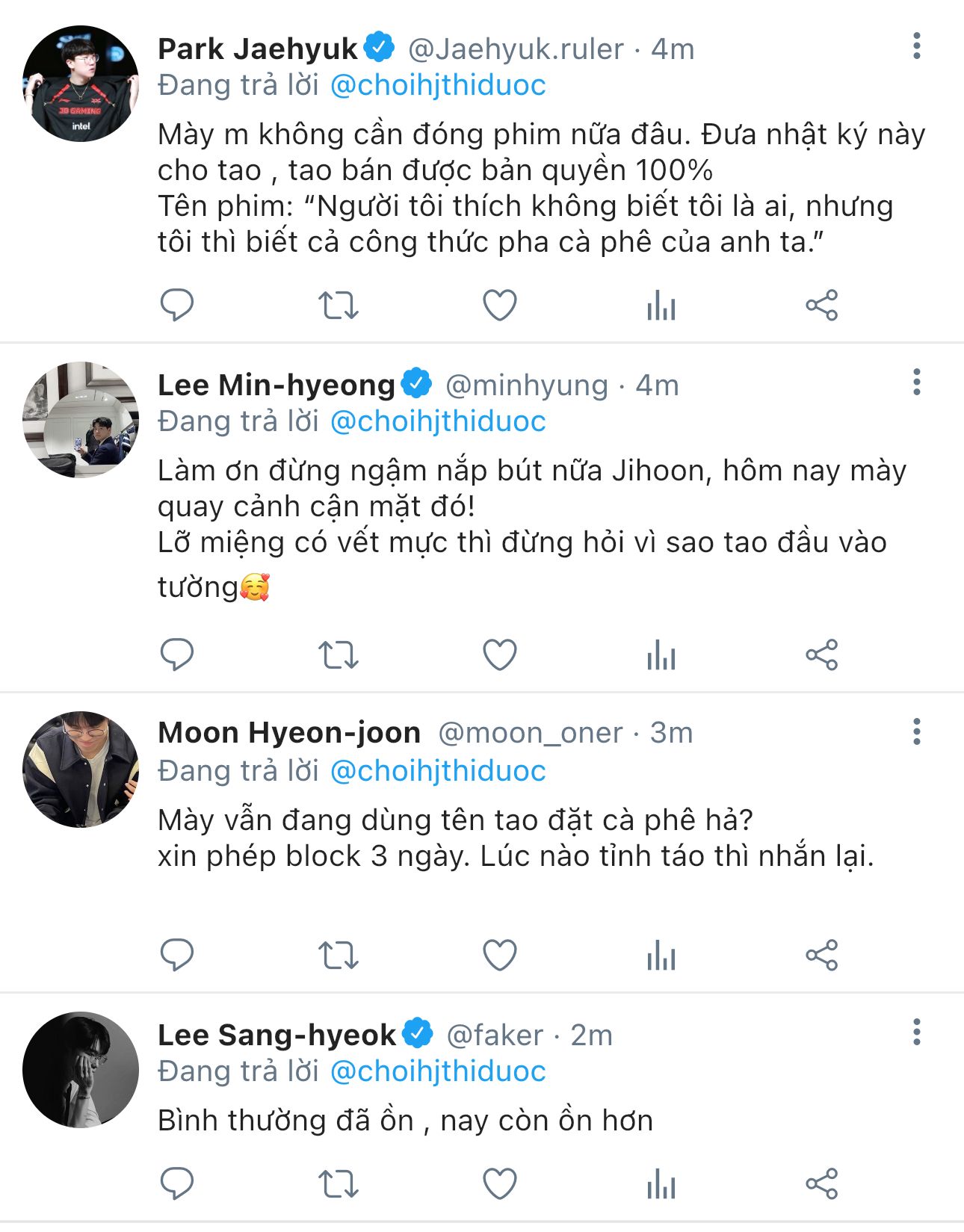Open Park Jaehyuk's profile picture
964x1232 pixels.
[81, 84]
